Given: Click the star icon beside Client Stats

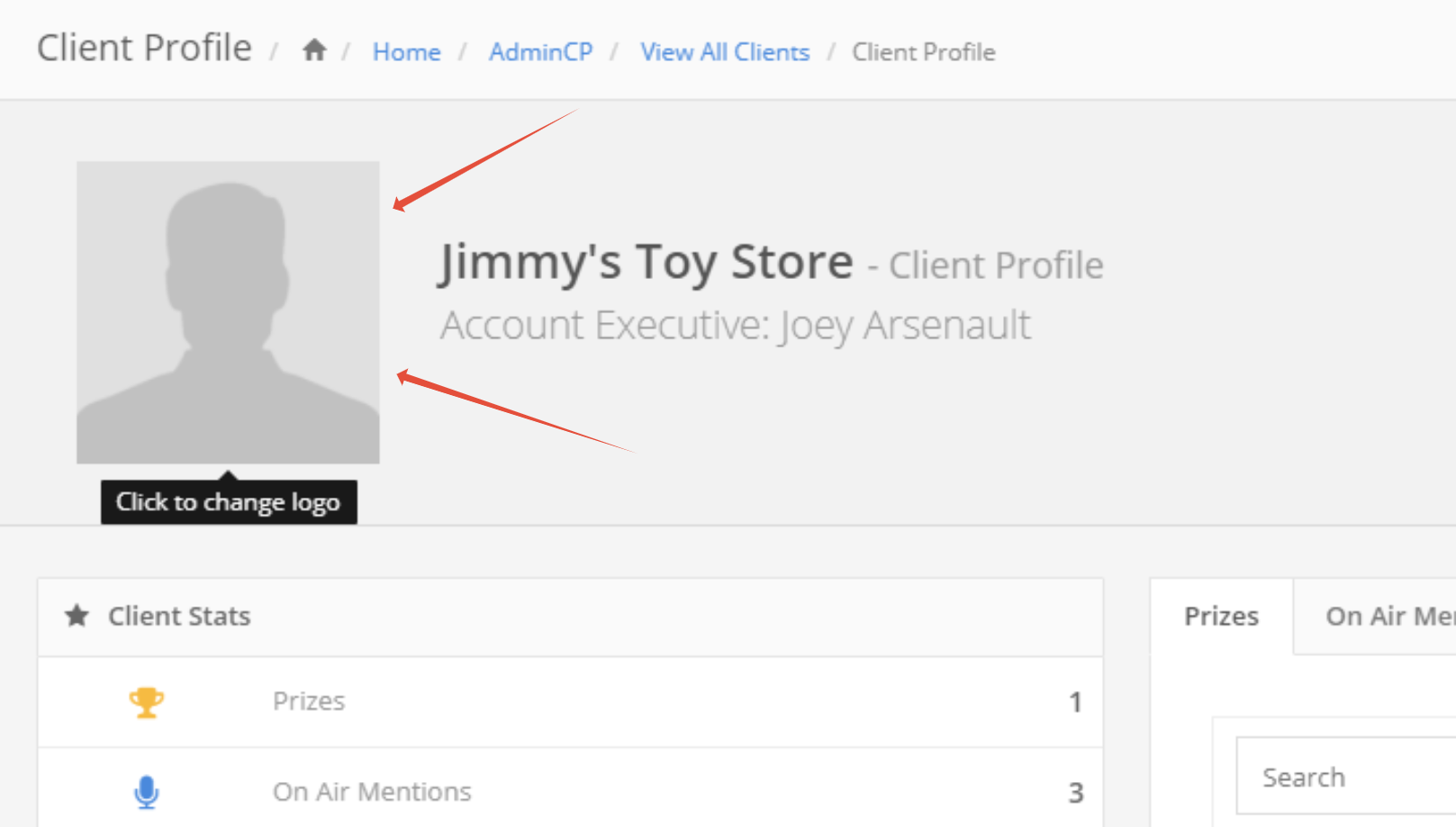Looking at the screenshot, I should click(77, 616).
